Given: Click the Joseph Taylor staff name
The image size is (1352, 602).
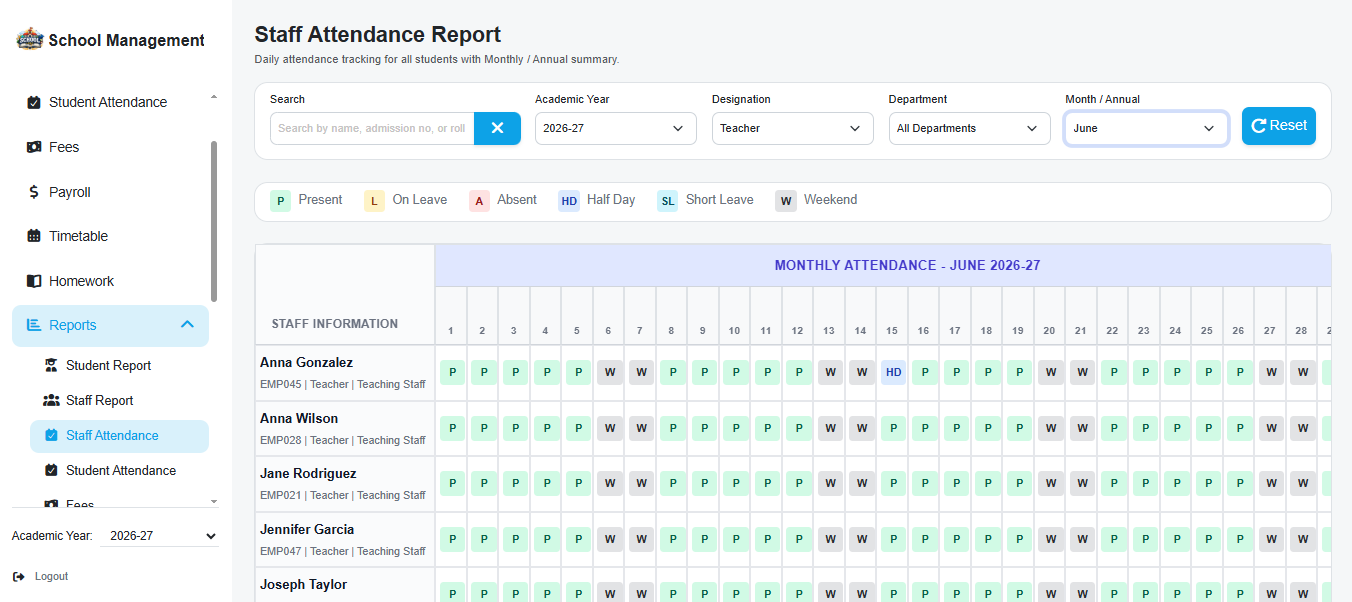Looking at the screenshot, I should tap(303, 584).
